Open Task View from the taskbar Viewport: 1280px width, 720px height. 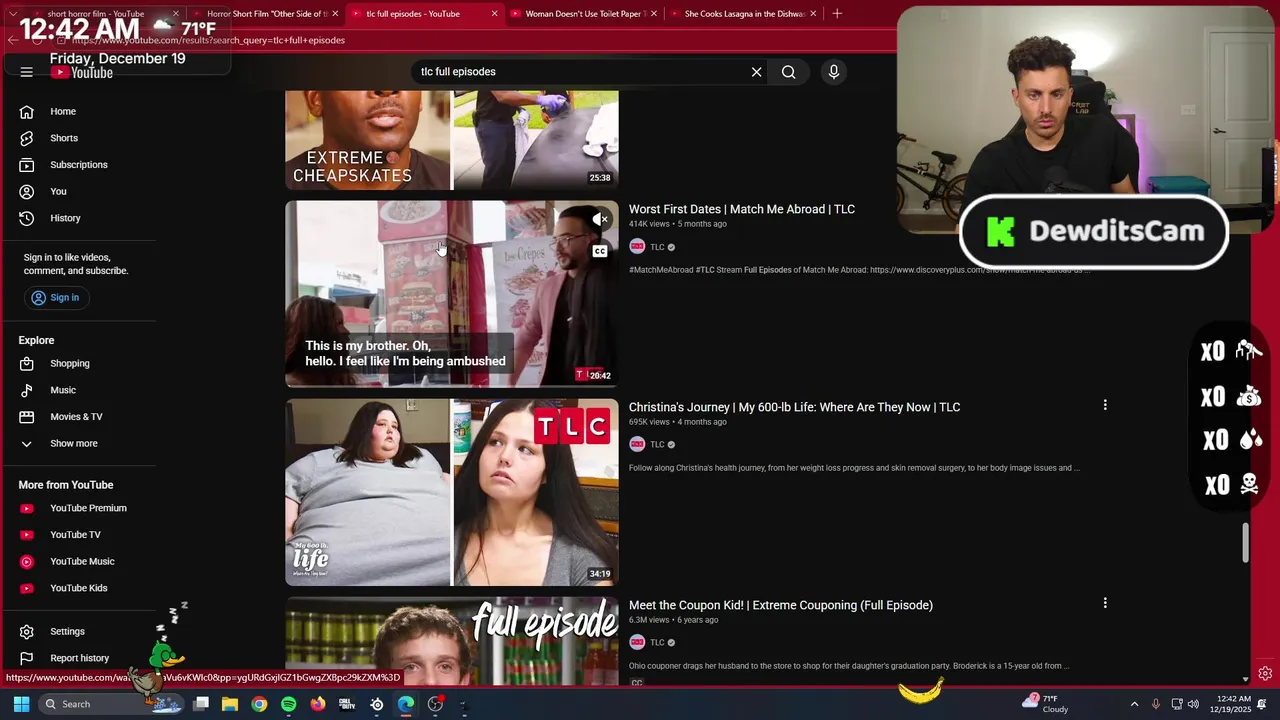(x=201, y=704)
